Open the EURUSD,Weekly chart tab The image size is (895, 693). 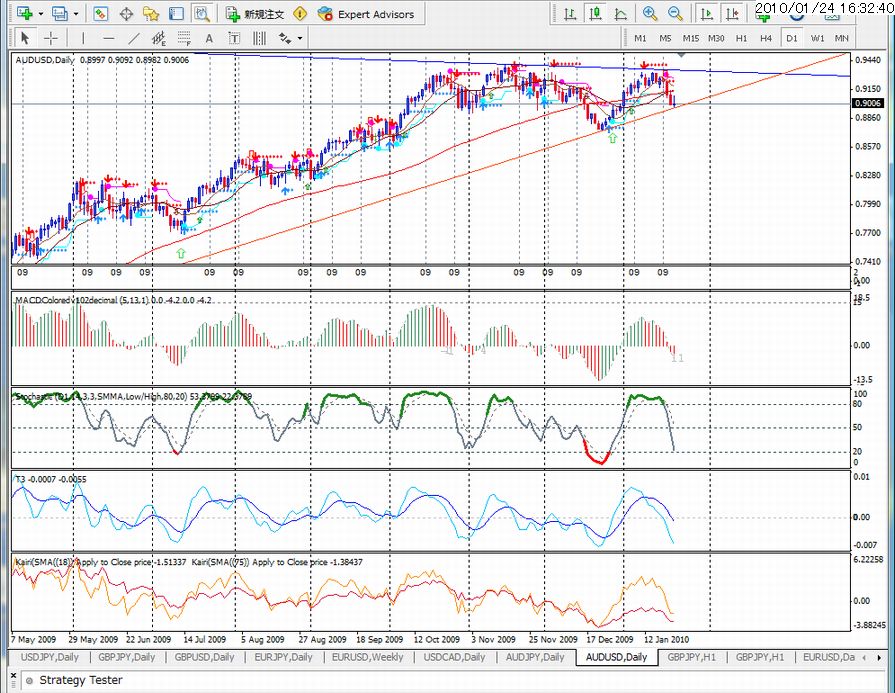click(x=368, y=657)
